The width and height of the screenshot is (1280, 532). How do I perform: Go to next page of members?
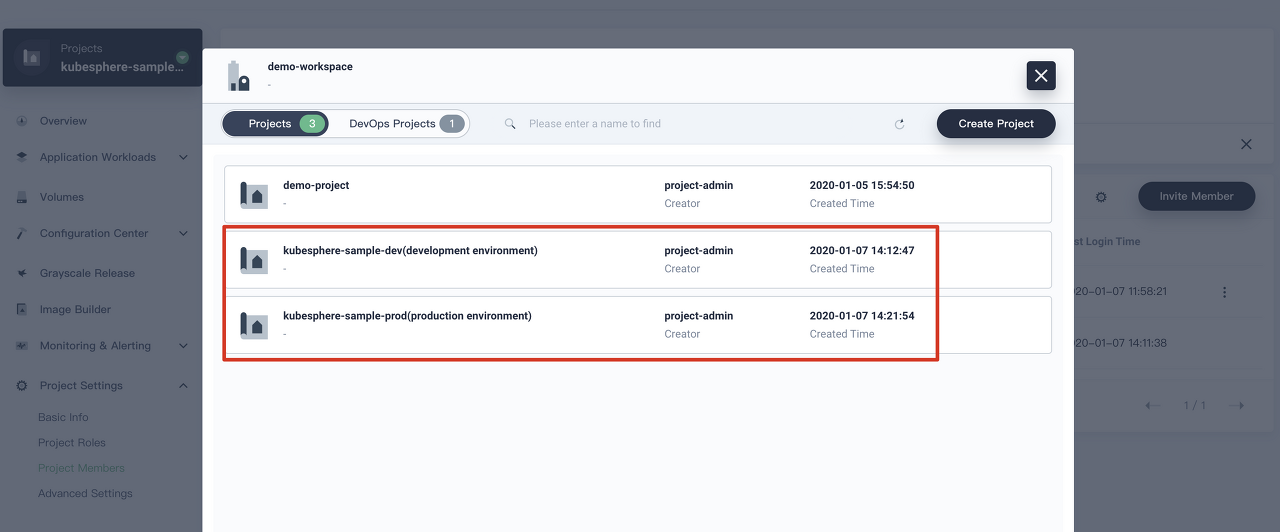click(1236, 405)
